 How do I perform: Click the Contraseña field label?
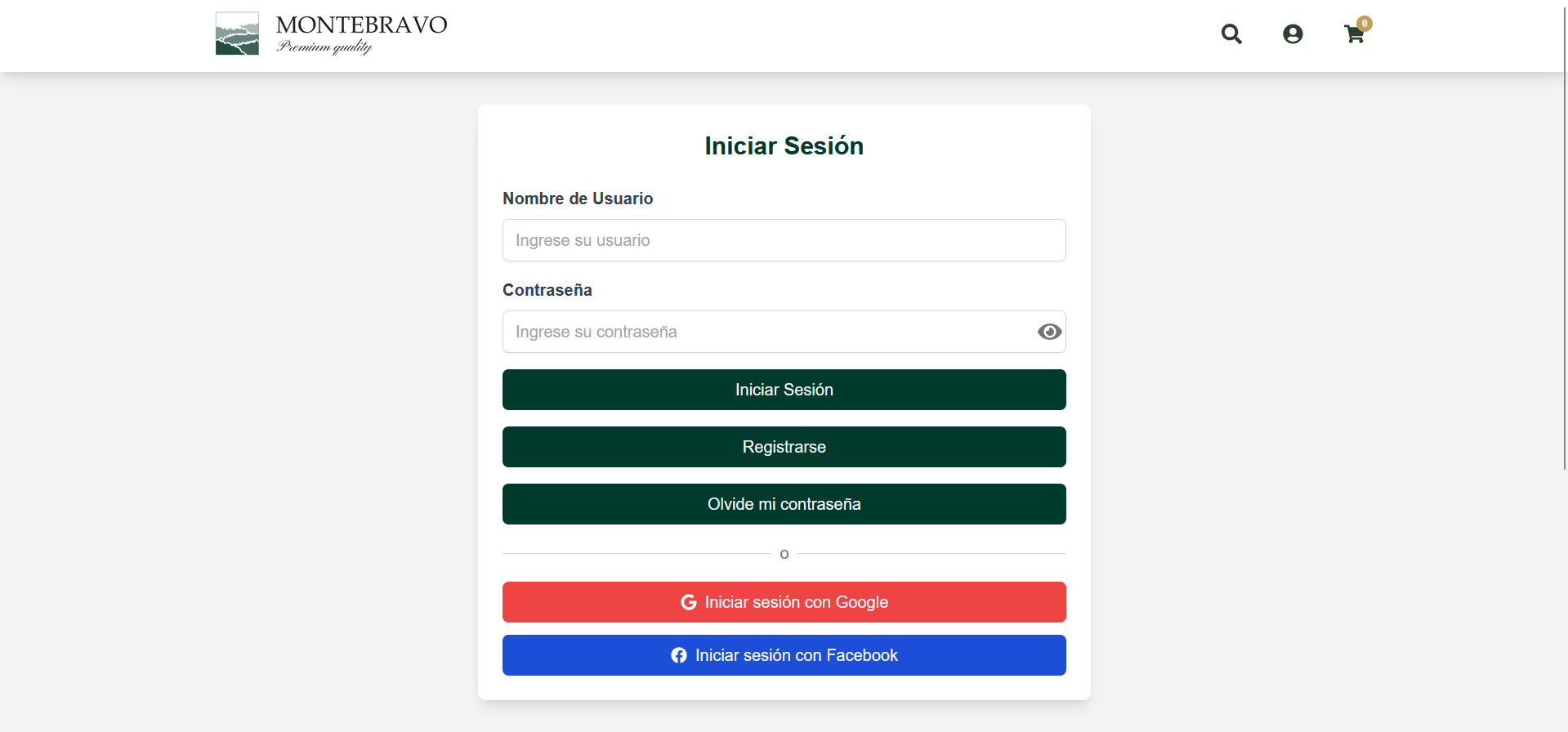coord(547,290)
